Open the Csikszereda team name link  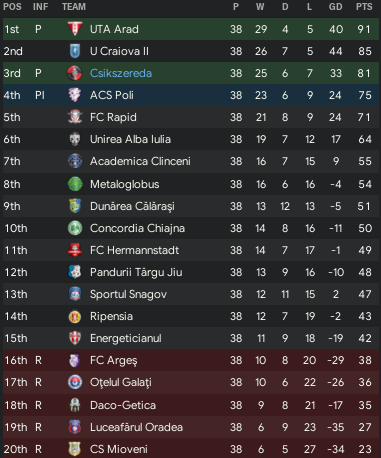pos(121,73)
